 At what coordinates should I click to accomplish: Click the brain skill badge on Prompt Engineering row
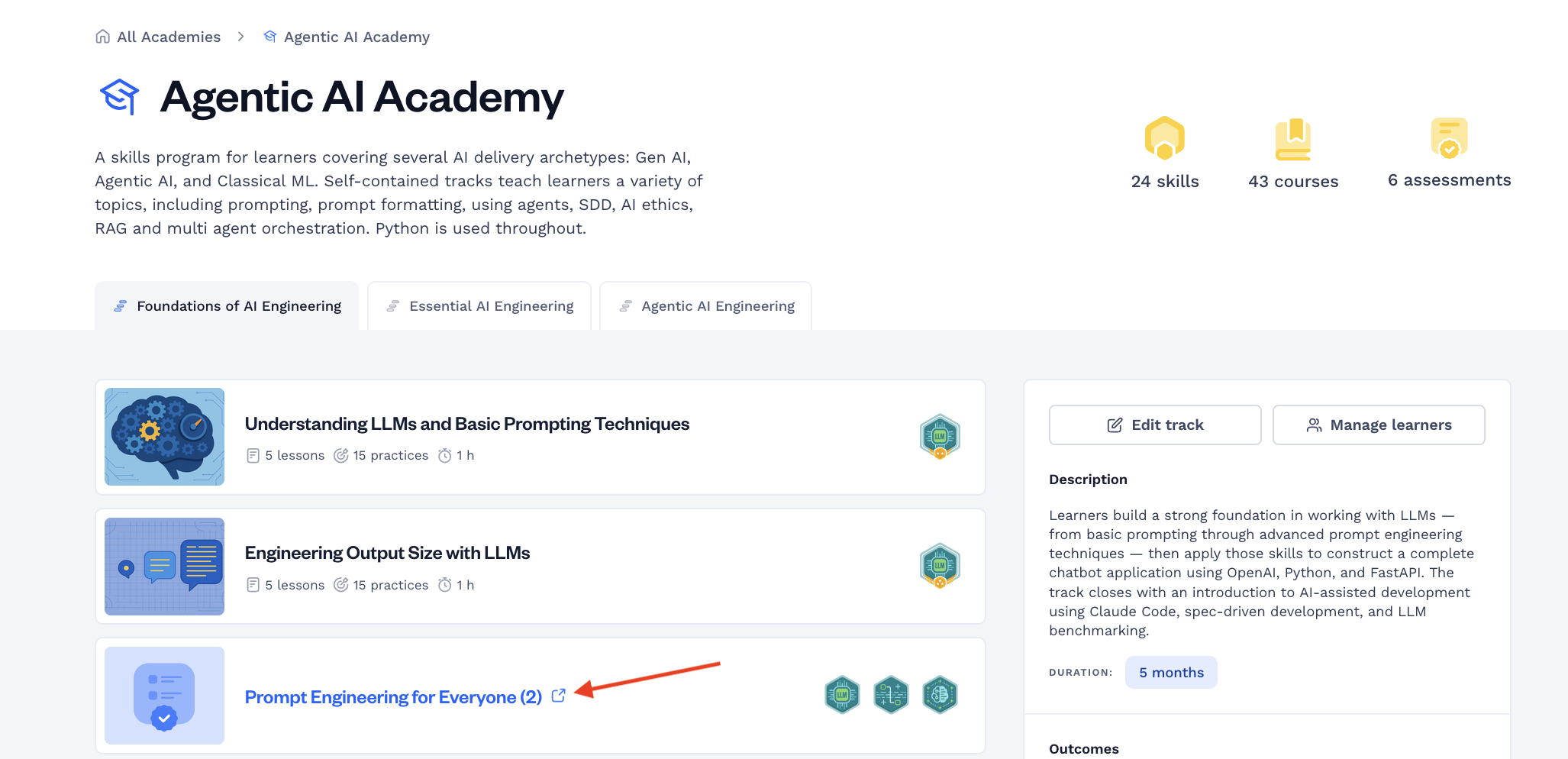[940, 695]
